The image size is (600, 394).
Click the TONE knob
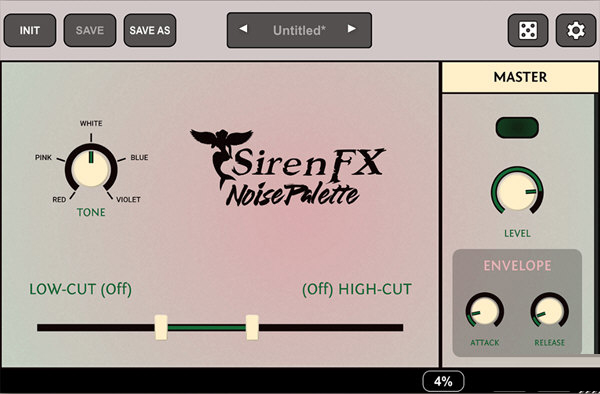[91, 168]
